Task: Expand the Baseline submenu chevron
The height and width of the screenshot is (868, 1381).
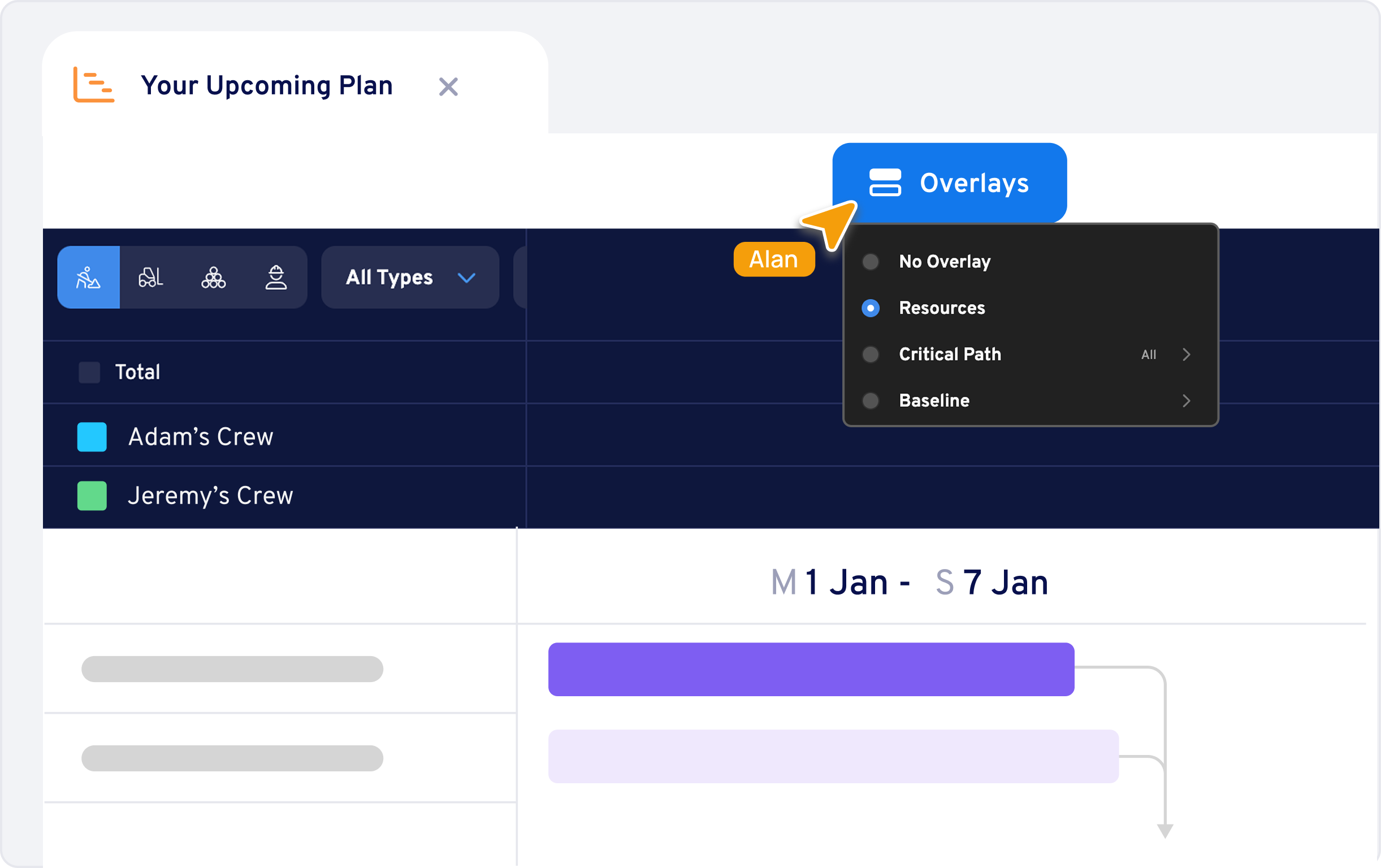Action: pos(1186,401)
